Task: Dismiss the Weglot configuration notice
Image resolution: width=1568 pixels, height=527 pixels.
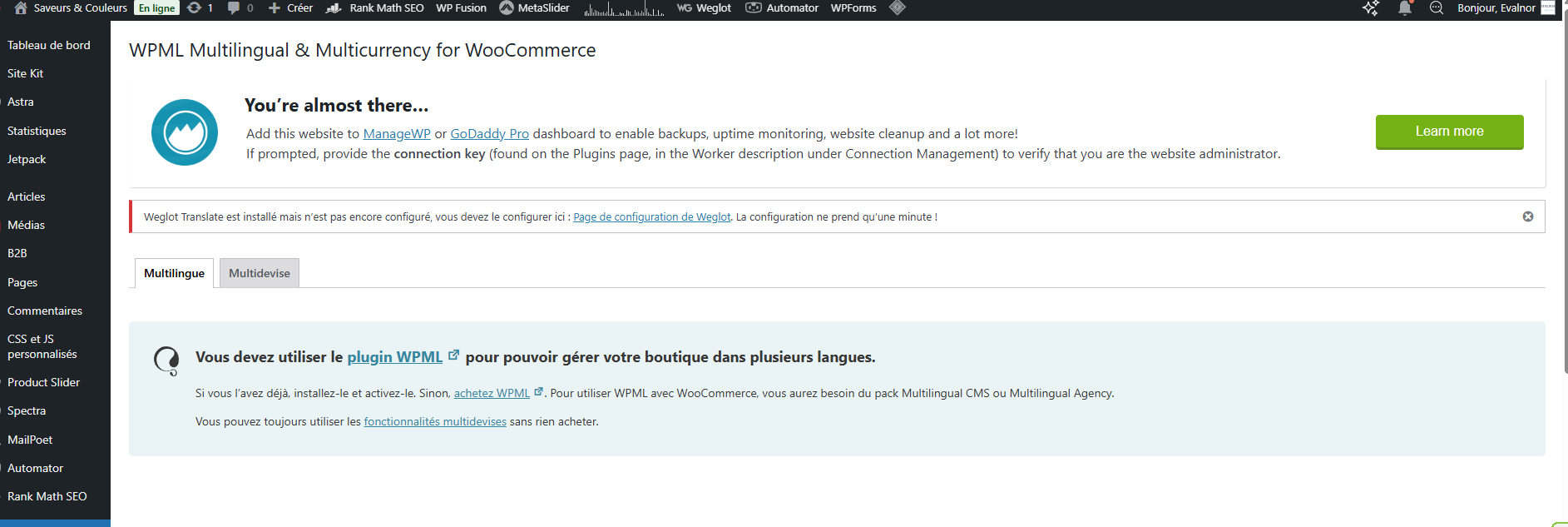Action: [x=1528, y=216]
